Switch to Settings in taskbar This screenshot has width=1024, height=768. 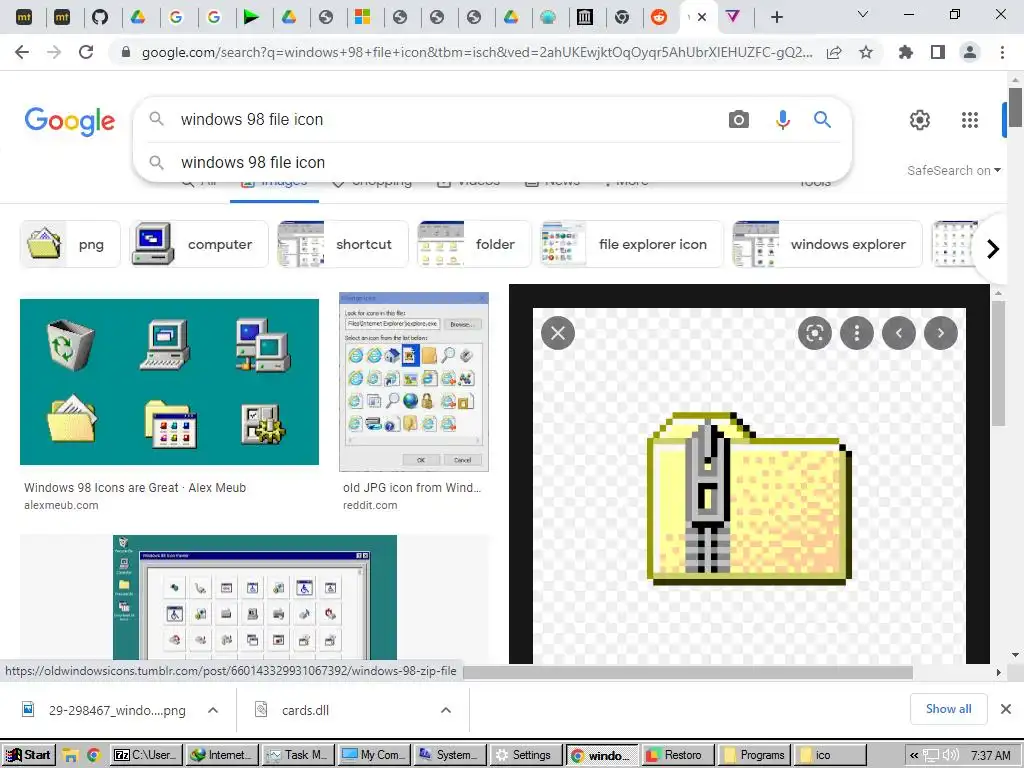pyautogui.click(x=524, y=756)
